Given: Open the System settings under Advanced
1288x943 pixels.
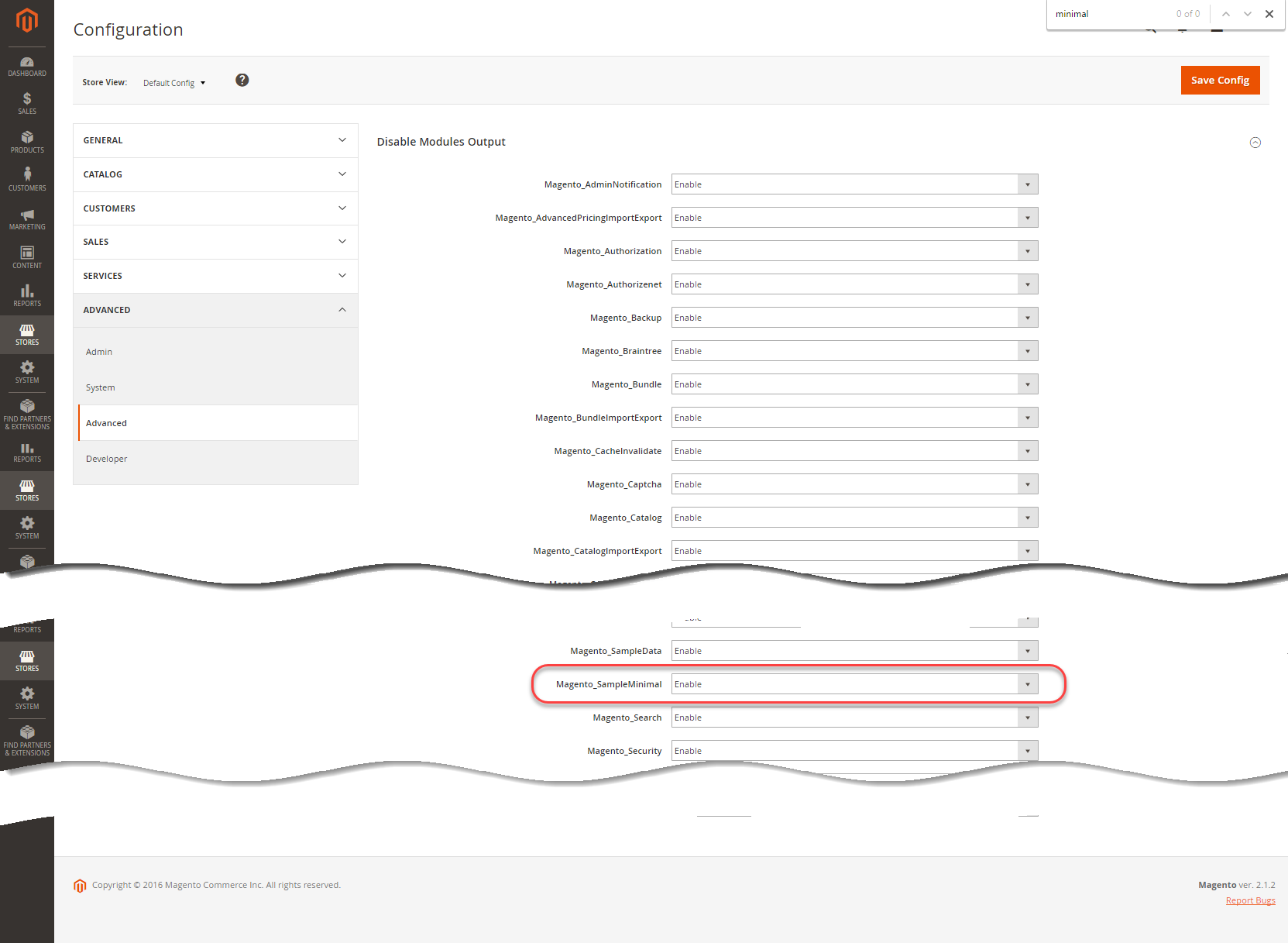Looking at the screenshot, I should 217,387.
